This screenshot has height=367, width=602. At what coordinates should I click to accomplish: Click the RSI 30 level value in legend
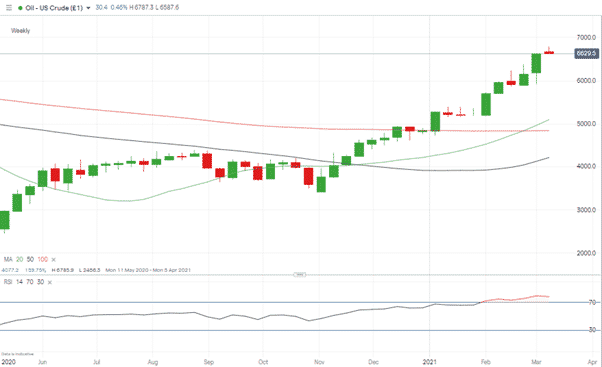[40, 282]
